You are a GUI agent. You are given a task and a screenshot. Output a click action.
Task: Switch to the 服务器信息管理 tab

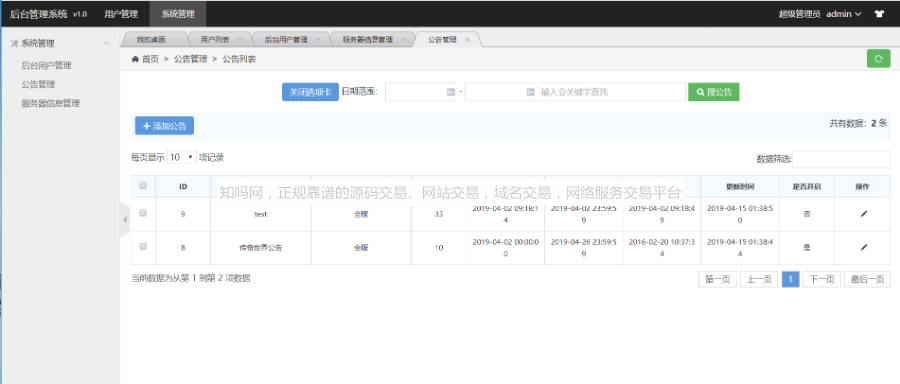[368, 40]
